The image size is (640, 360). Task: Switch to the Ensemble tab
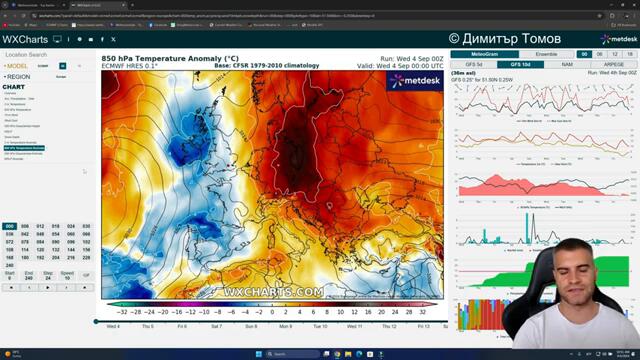tap(547, 54)
